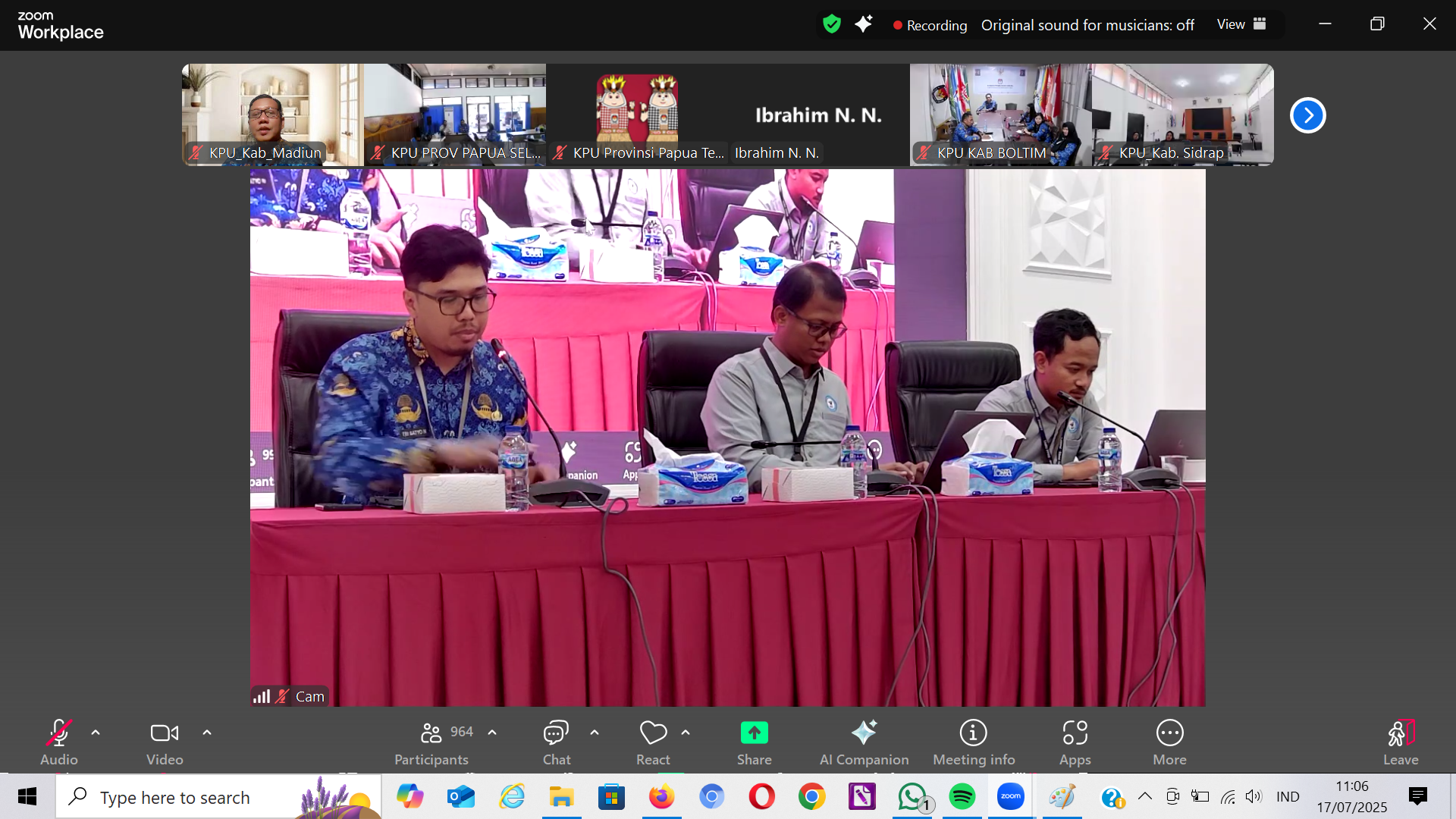
Task: Expand the audio settings arrow
Action: (x=96, y=733)
